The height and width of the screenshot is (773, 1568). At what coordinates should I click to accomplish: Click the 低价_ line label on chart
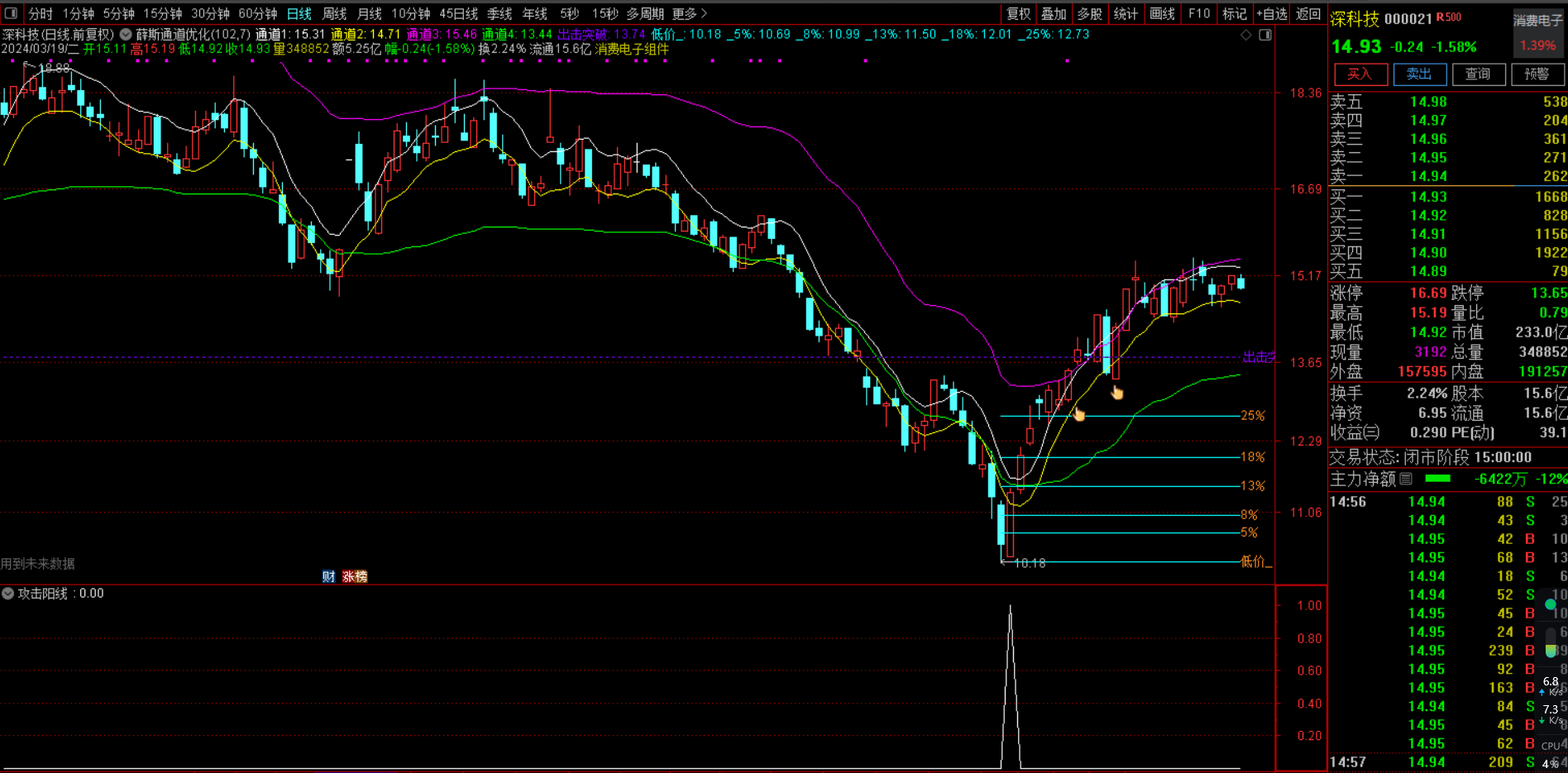point(1256,561)
